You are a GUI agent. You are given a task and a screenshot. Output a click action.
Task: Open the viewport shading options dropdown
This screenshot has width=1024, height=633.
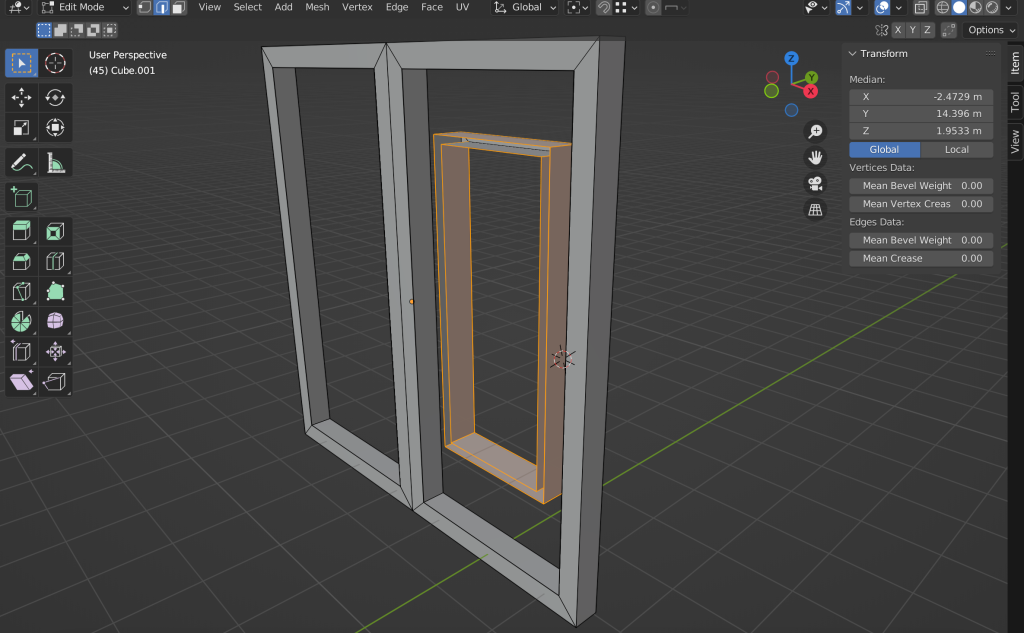1009,8
